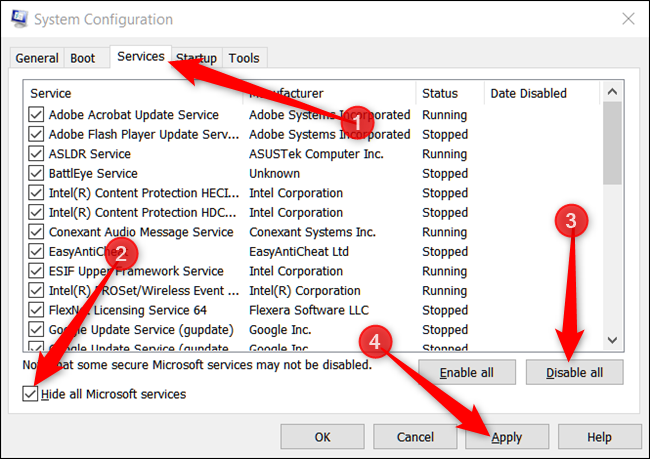Click the scroll down arrow in services list
The width and height of the screenshot is (650, 459).
point(612,340)
